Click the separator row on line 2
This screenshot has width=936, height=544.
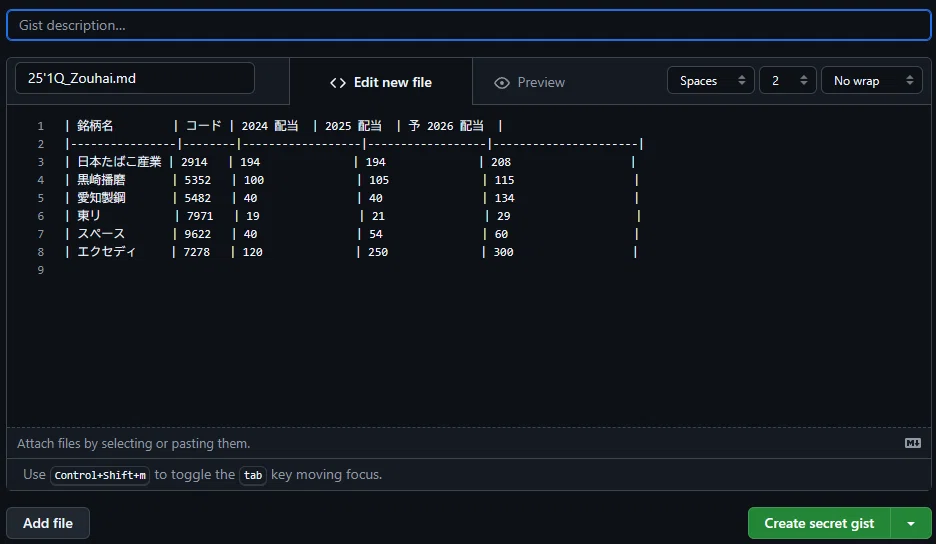pyautogui.click(x=354, y=144)
